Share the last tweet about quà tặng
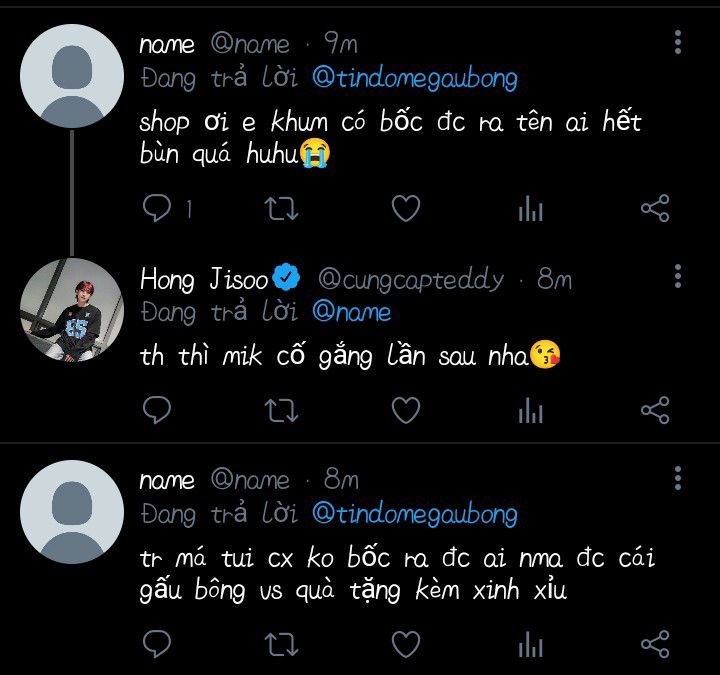720x675 pixels. click(x=655, y=644)
